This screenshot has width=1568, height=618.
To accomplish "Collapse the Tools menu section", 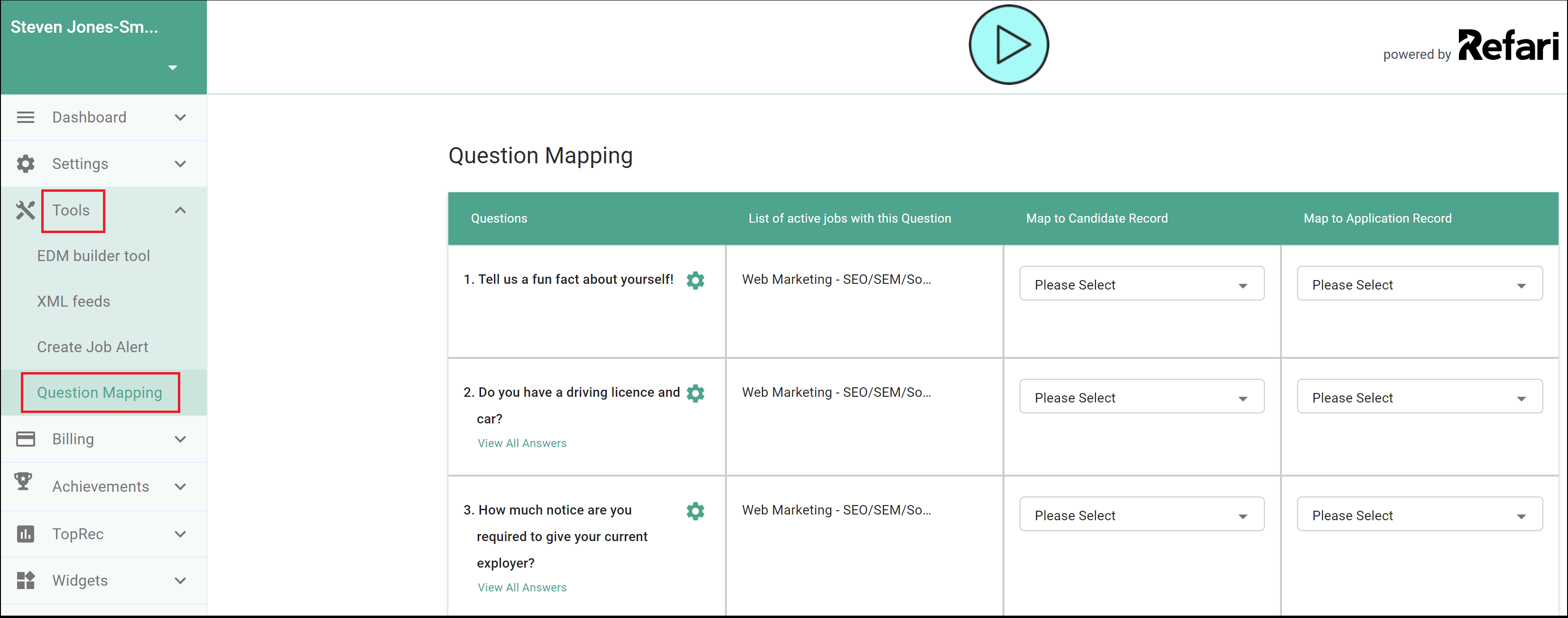I will 180,210.
